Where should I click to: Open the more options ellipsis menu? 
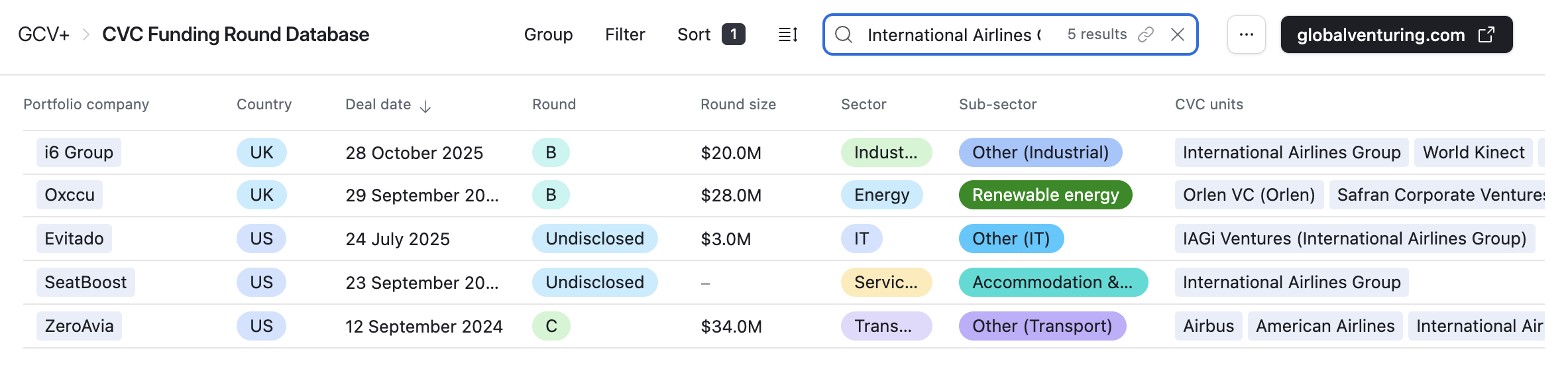click(x=1246, y=34)
